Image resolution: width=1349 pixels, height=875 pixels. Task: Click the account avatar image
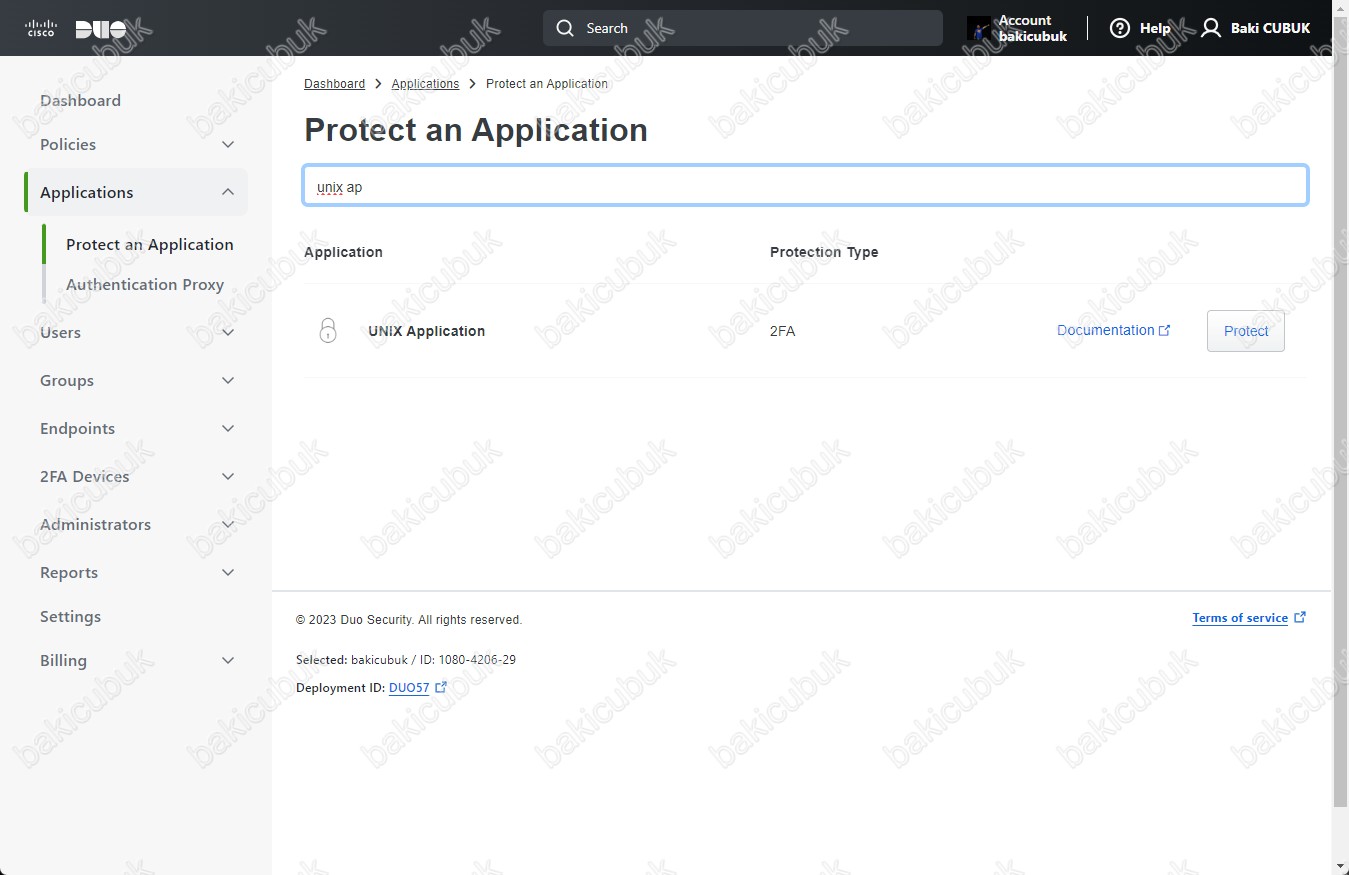(979, 28)
